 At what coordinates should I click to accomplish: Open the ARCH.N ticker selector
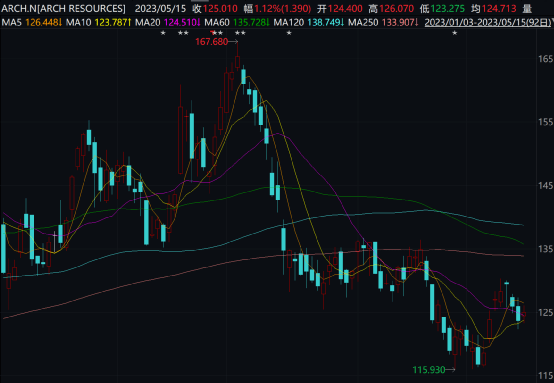pyautogui.click(x=63, y=8)
